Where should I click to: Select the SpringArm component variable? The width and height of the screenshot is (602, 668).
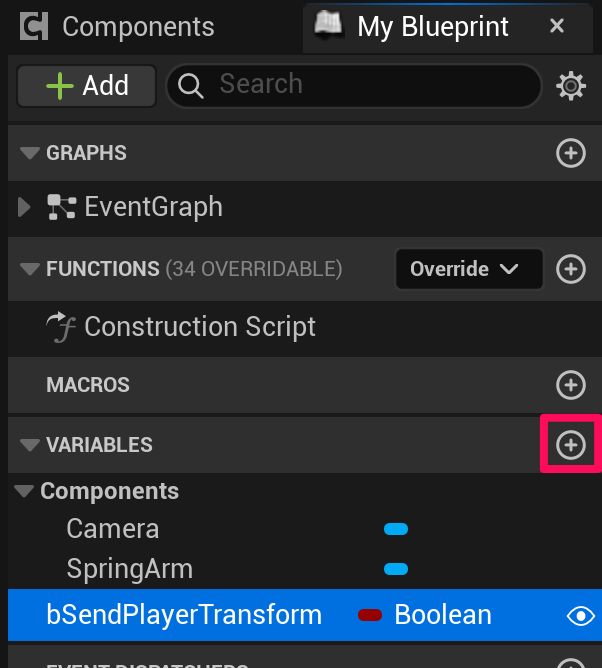pos(129,569)
